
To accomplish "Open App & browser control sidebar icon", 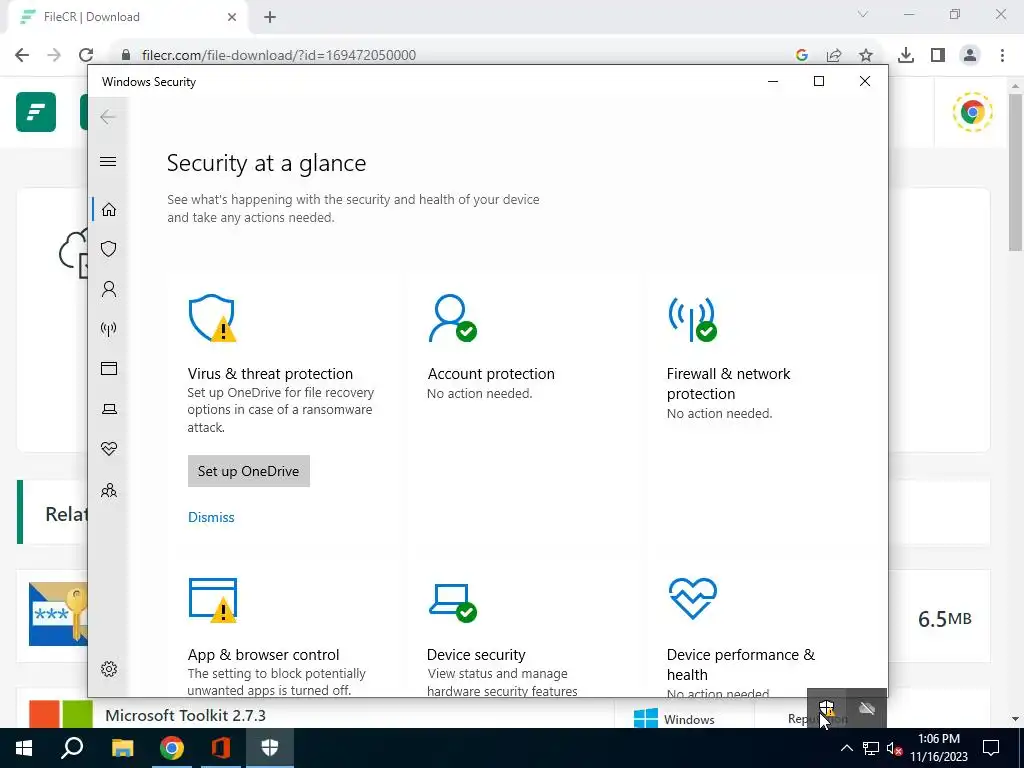I will 109,368.
